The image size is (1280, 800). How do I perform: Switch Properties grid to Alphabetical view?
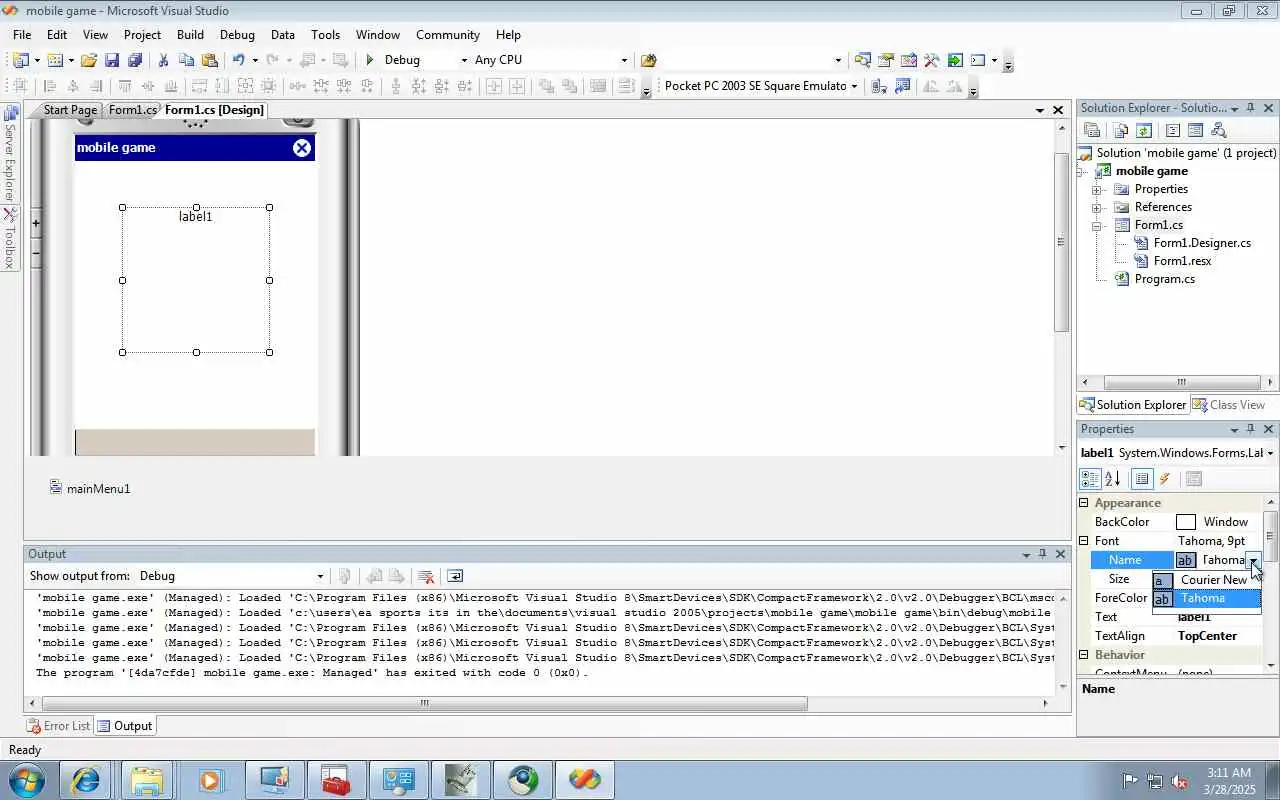click(x=1112, y=479)
